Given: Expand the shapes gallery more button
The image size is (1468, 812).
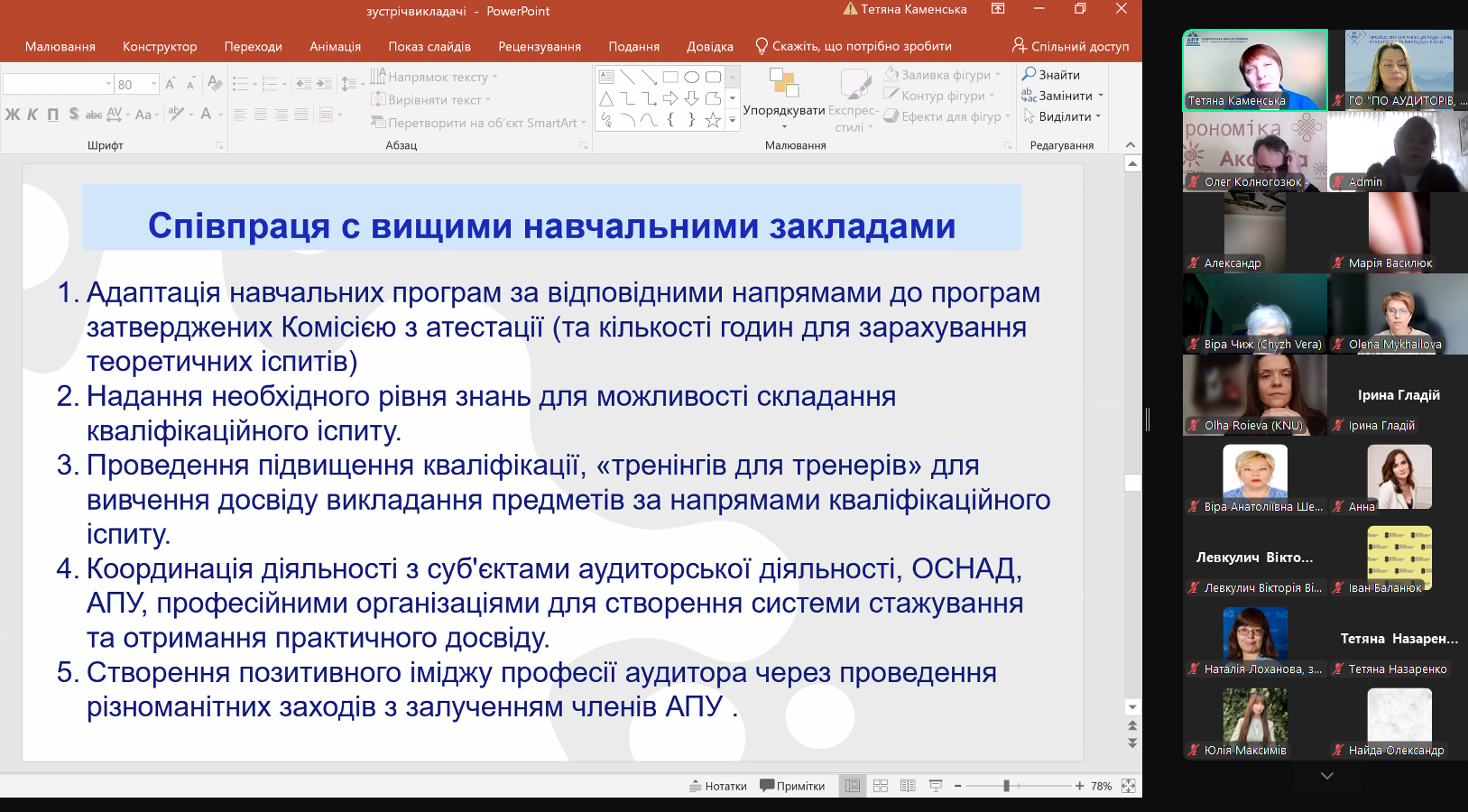Looking at the screenshot, I should [733, 120].
